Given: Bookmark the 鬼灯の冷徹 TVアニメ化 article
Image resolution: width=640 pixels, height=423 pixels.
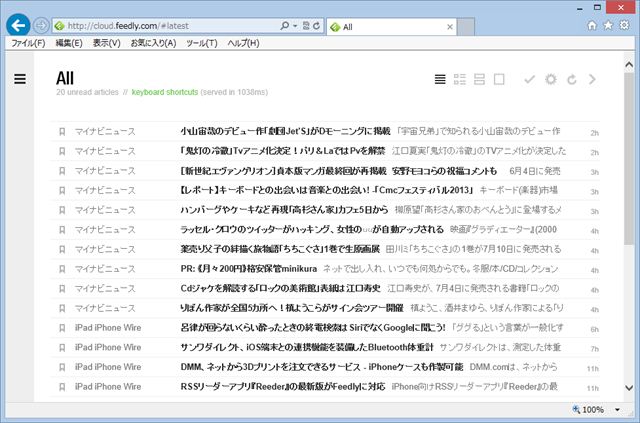Looking at the screenshot, I should pyautogui.click(x=62, y=151).
